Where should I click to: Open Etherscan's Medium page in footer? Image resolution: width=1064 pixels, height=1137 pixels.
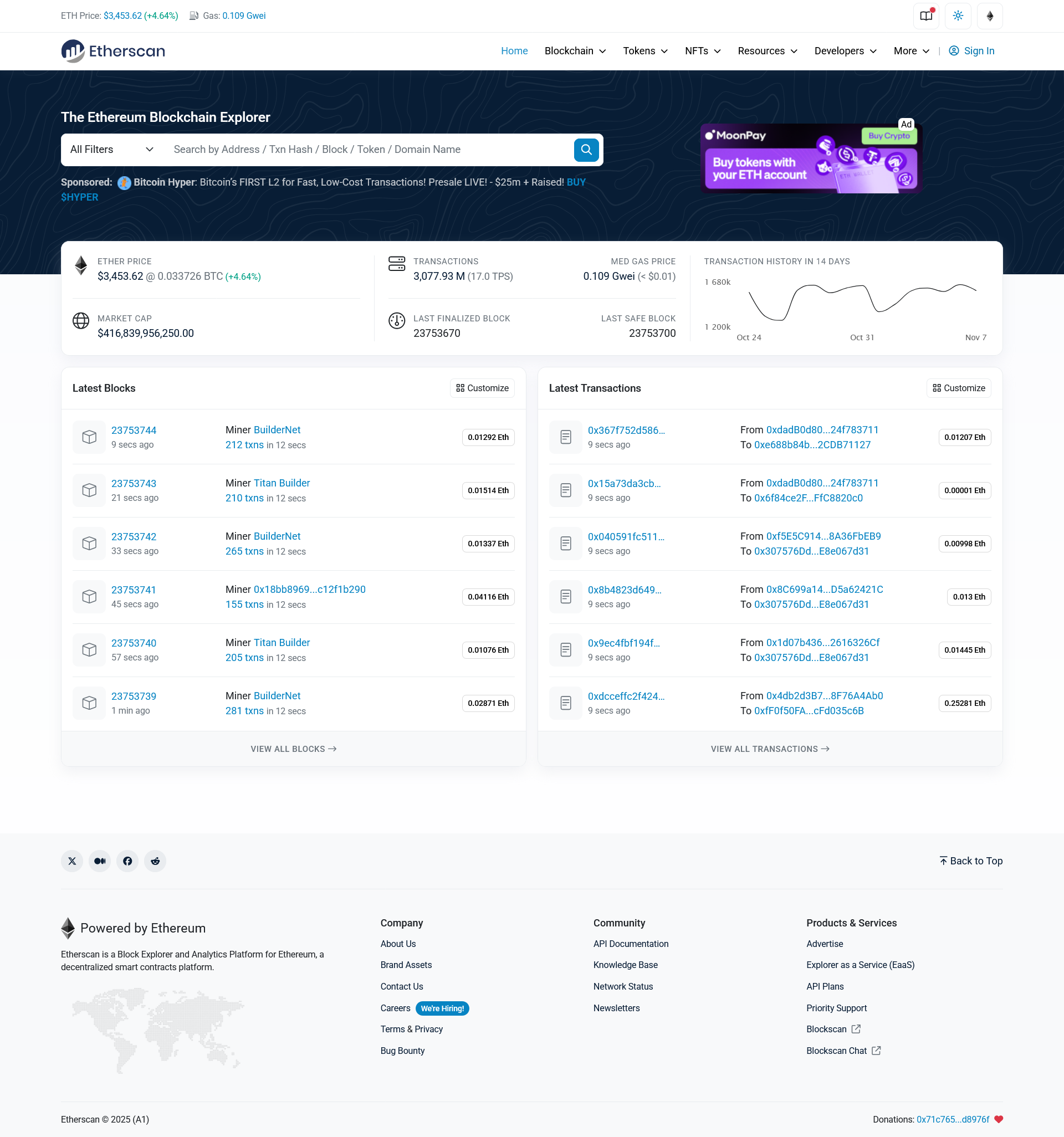tap(100, 861)
